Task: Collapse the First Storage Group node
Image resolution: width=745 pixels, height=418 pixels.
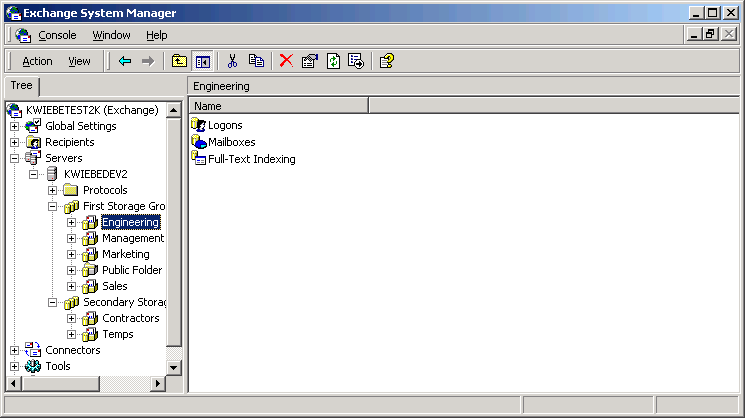Action: (52, 207)
